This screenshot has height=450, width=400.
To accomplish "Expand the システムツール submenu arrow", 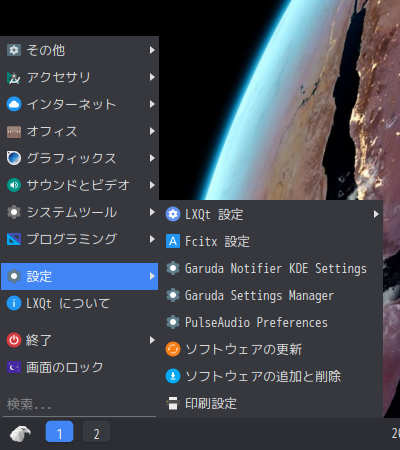I will [152, 212].
